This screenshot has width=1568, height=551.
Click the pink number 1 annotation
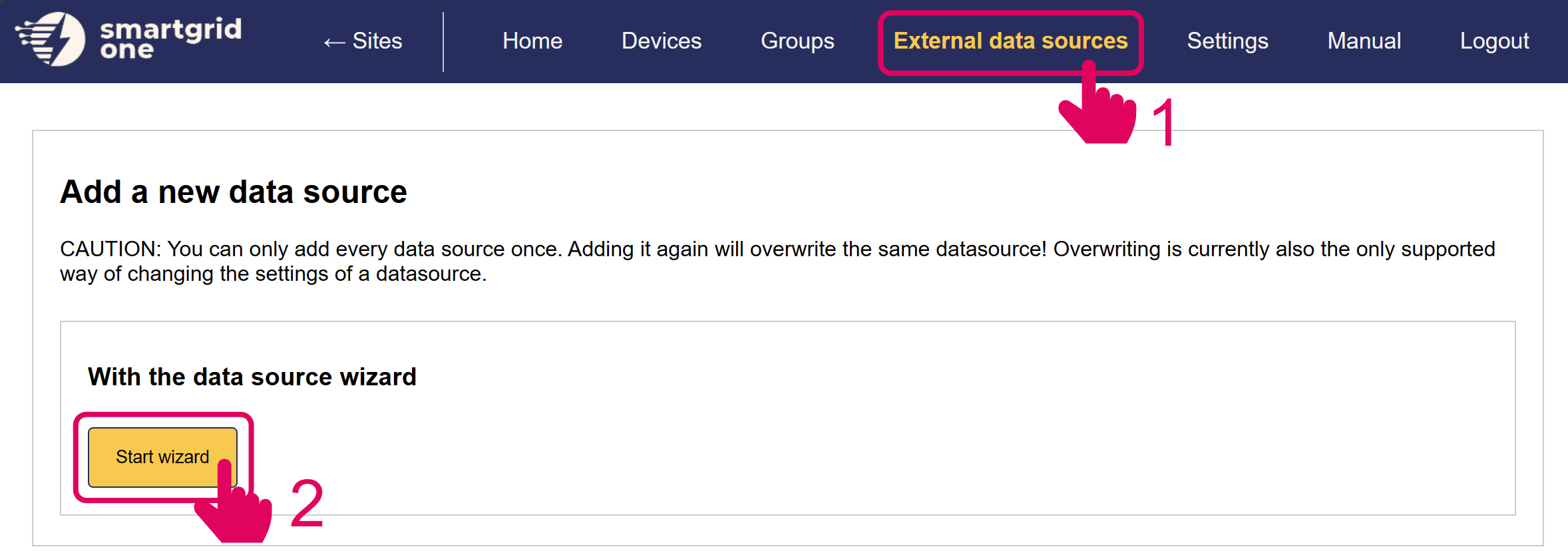[1164, 123]
